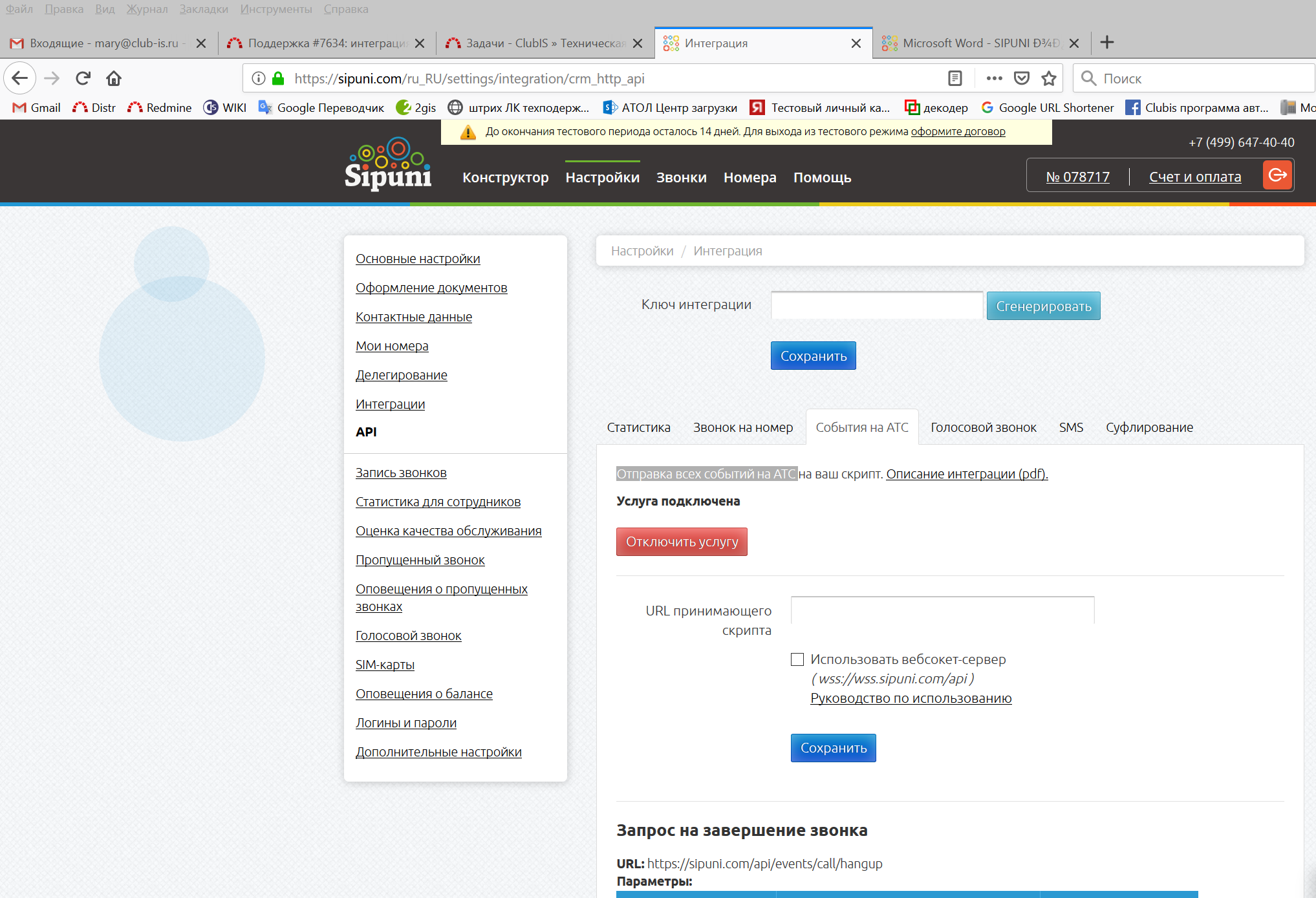
Task: Click the browser back arrow
Action: point(20,78)
